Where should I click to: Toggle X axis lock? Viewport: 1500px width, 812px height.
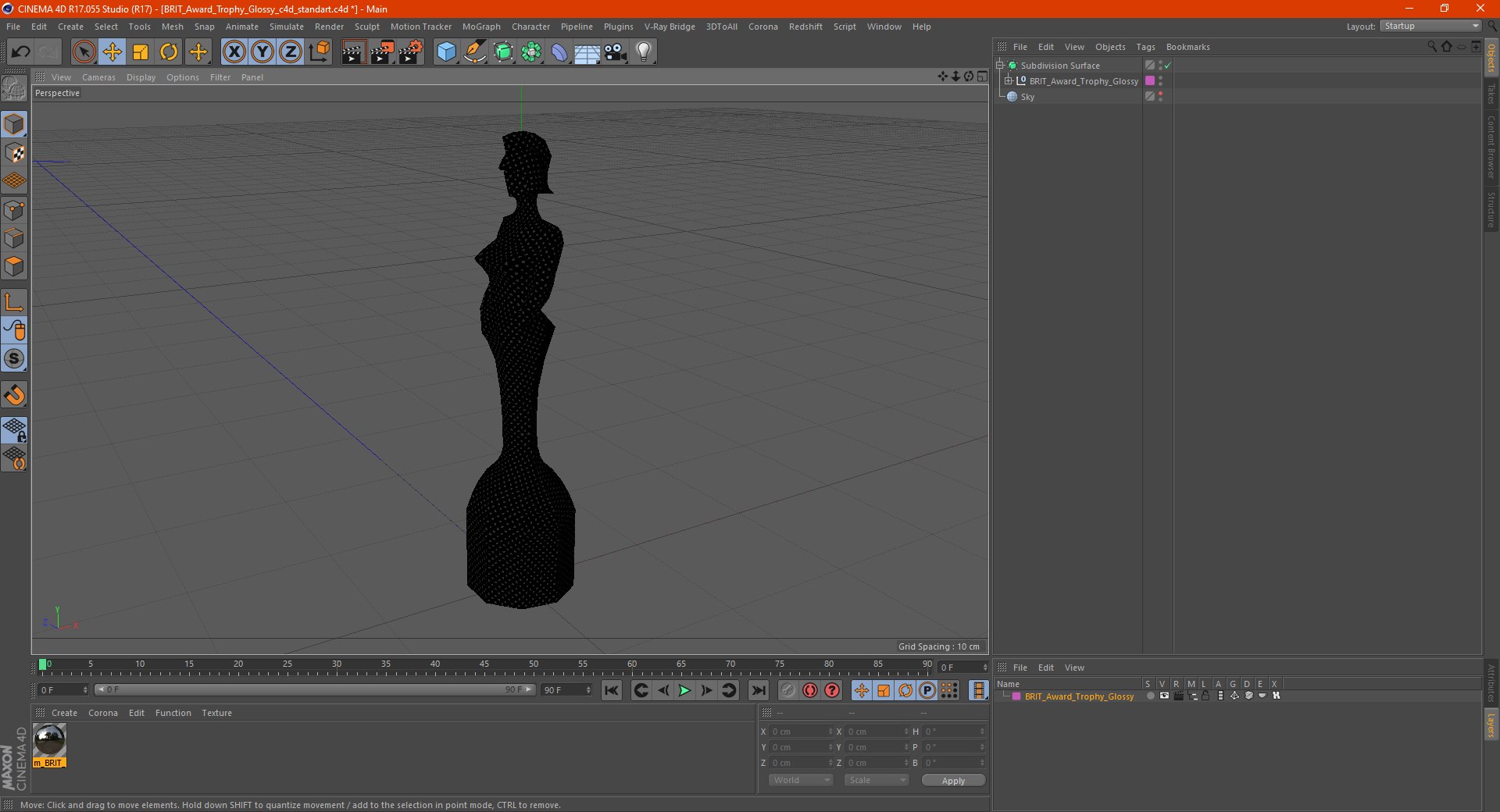pos(234,52)
